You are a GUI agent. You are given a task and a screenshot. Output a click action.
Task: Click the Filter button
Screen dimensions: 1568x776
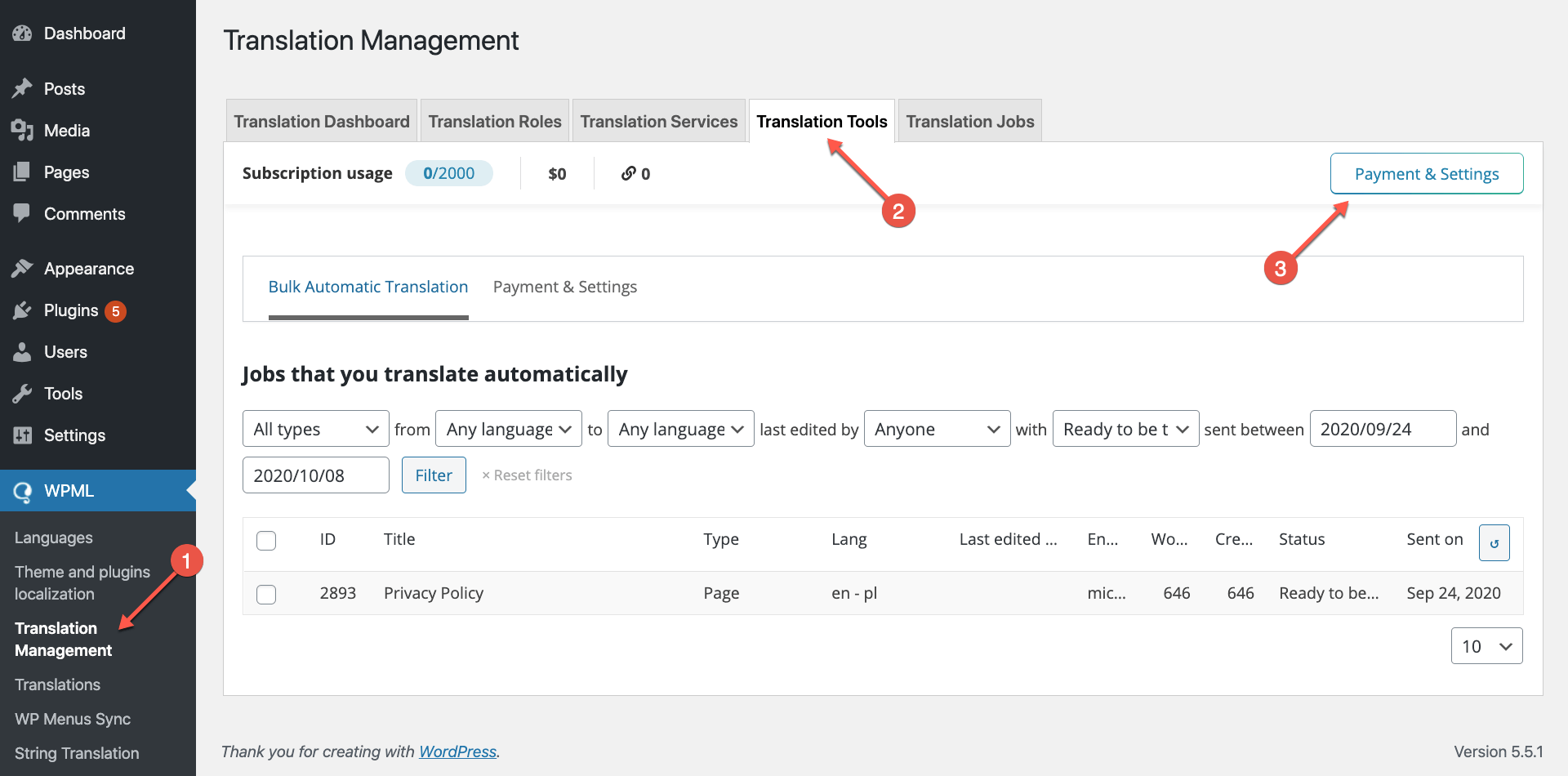point(434,475)
